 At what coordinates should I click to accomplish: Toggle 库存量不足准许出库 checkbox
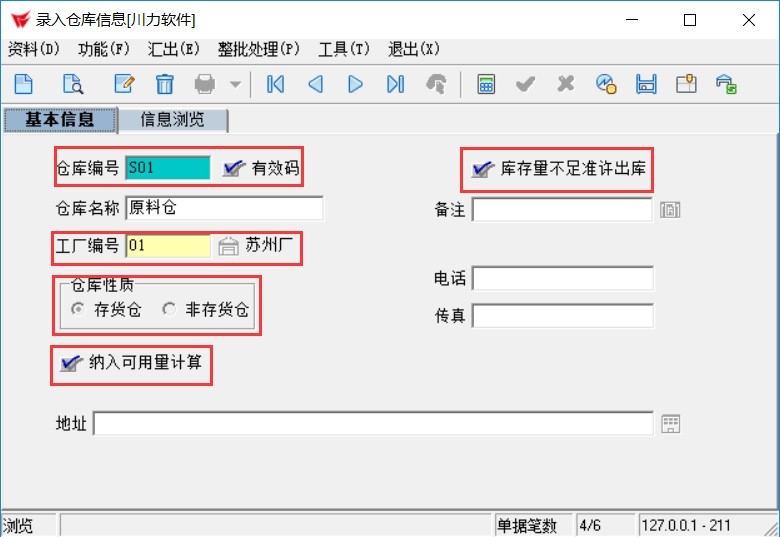483,169
